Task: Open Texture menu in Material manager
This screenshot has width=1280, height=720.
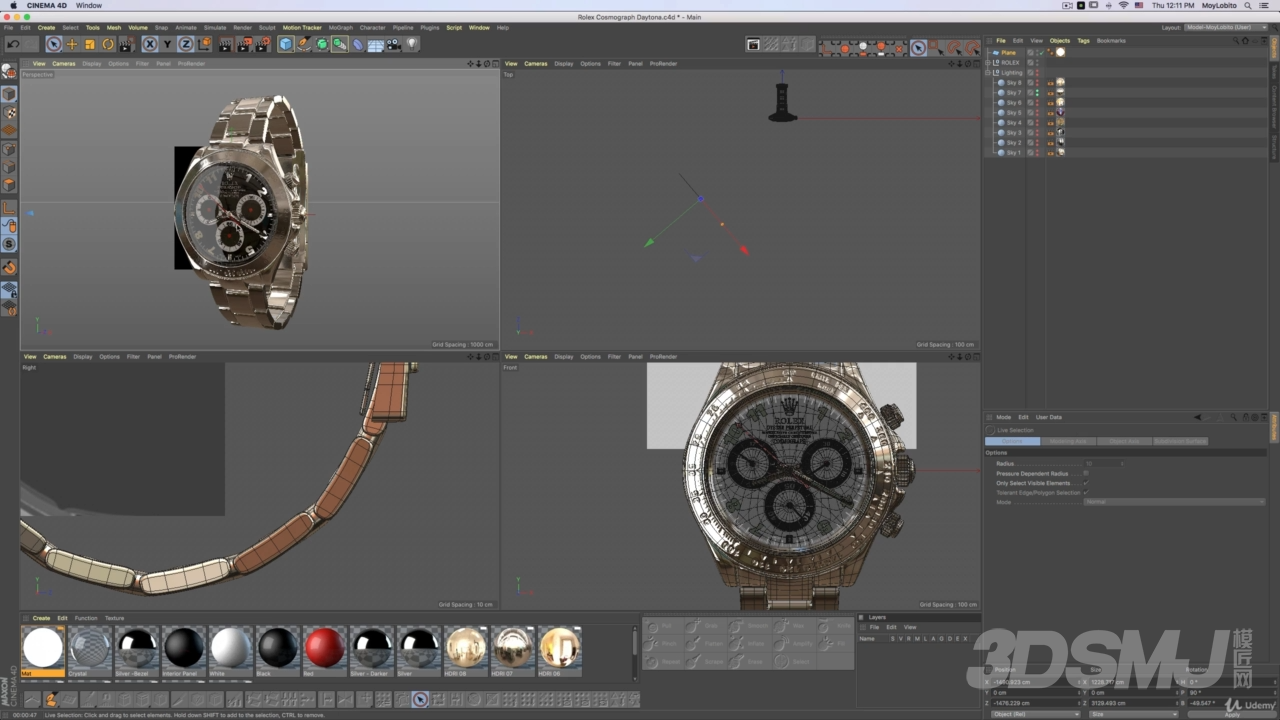Action: point(115,618)
